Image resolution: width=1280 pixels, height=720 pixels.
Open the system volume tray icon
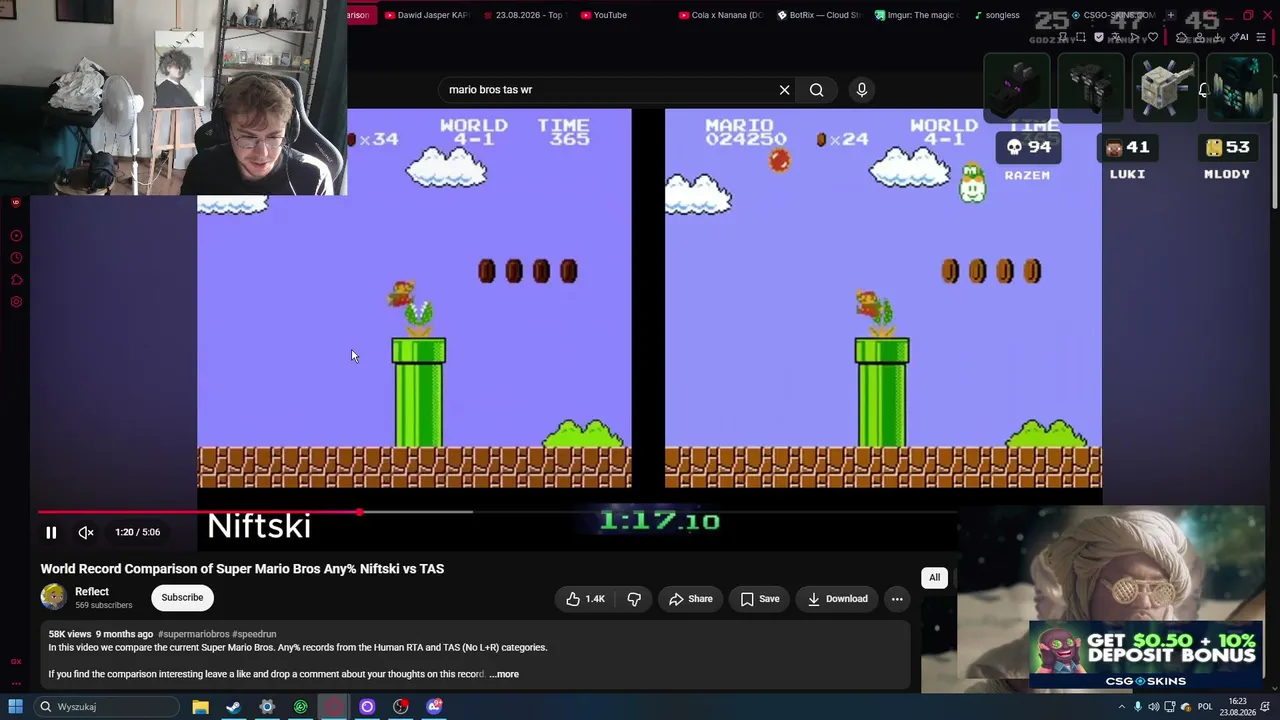[1154, 707]
